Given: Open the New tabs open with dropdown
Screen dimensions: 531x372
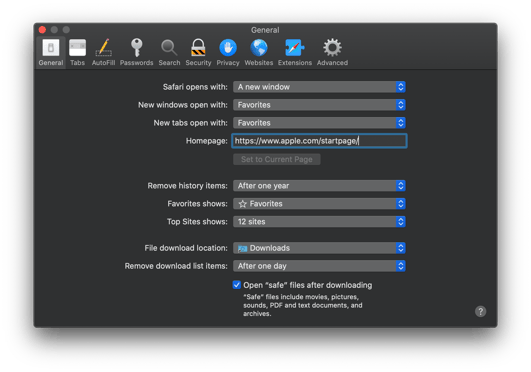Looking at the screenshot, I should pyautogui.click(x=319, y=123).
